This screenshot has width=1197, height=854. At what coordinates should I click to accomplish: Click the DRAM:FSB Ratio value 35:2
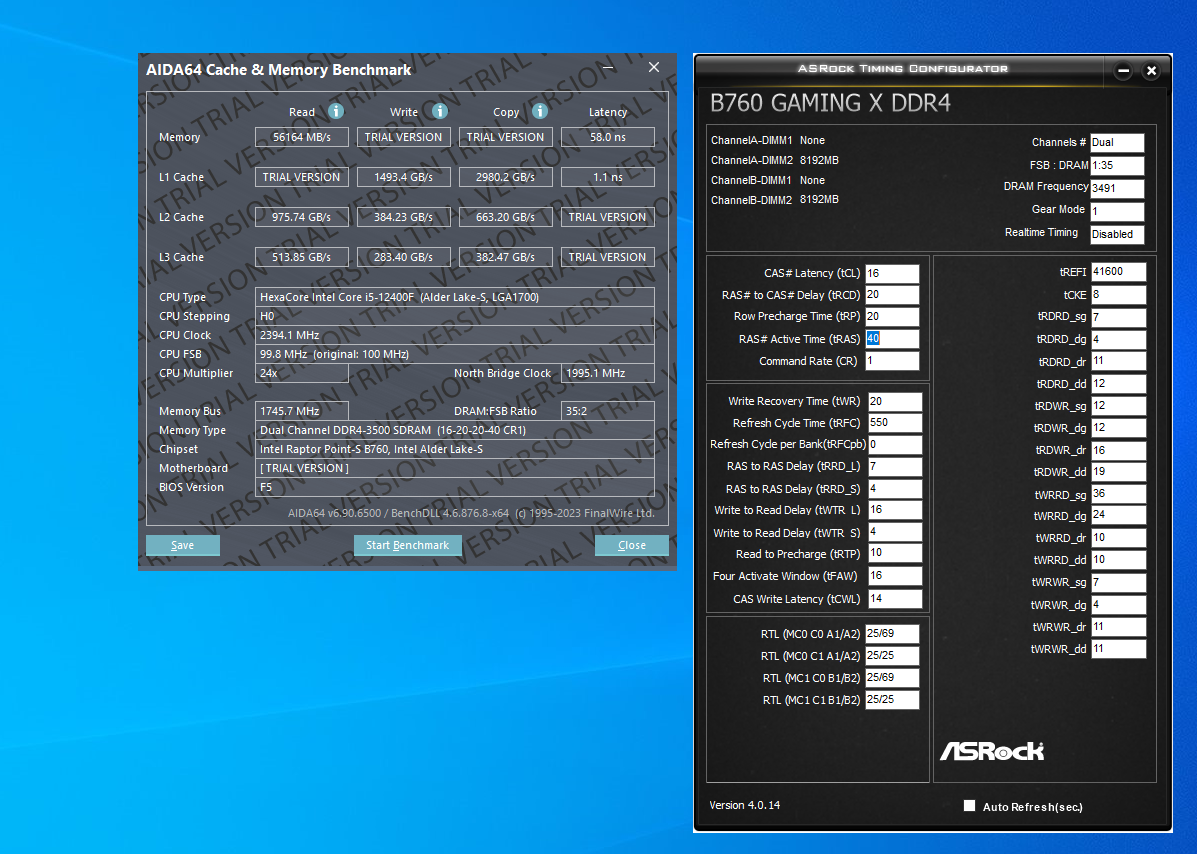[608, 411]
